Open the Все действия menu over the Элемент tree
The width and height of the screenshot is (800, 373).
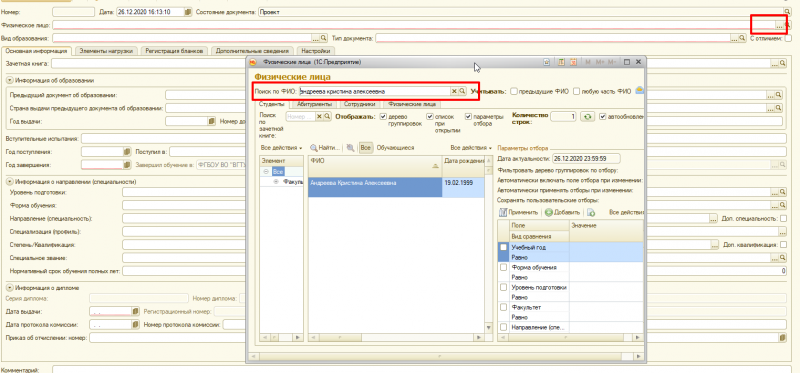281,147
